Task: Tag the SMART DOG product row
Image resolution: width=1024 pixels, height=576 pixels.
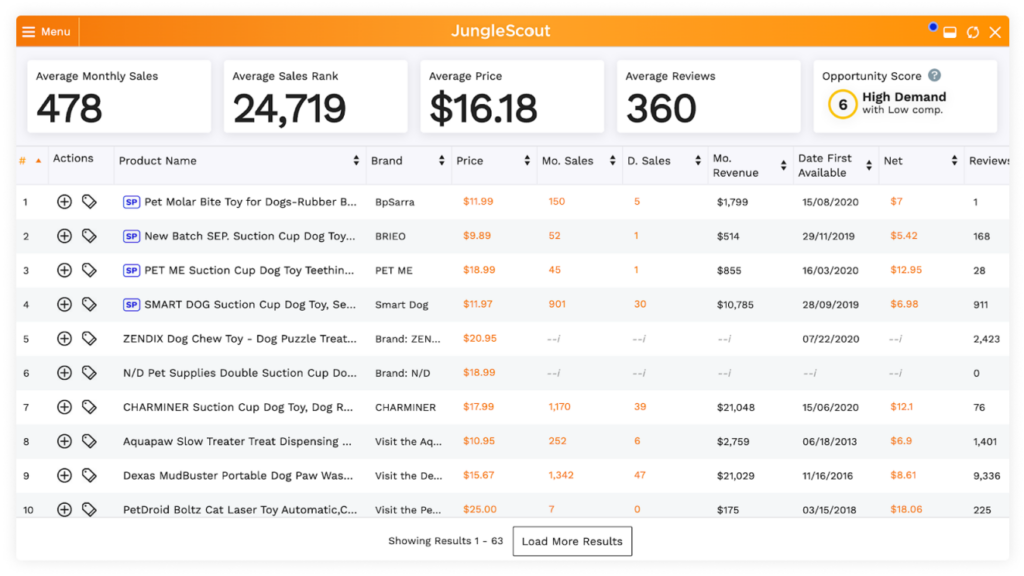Action: [89, 304]
